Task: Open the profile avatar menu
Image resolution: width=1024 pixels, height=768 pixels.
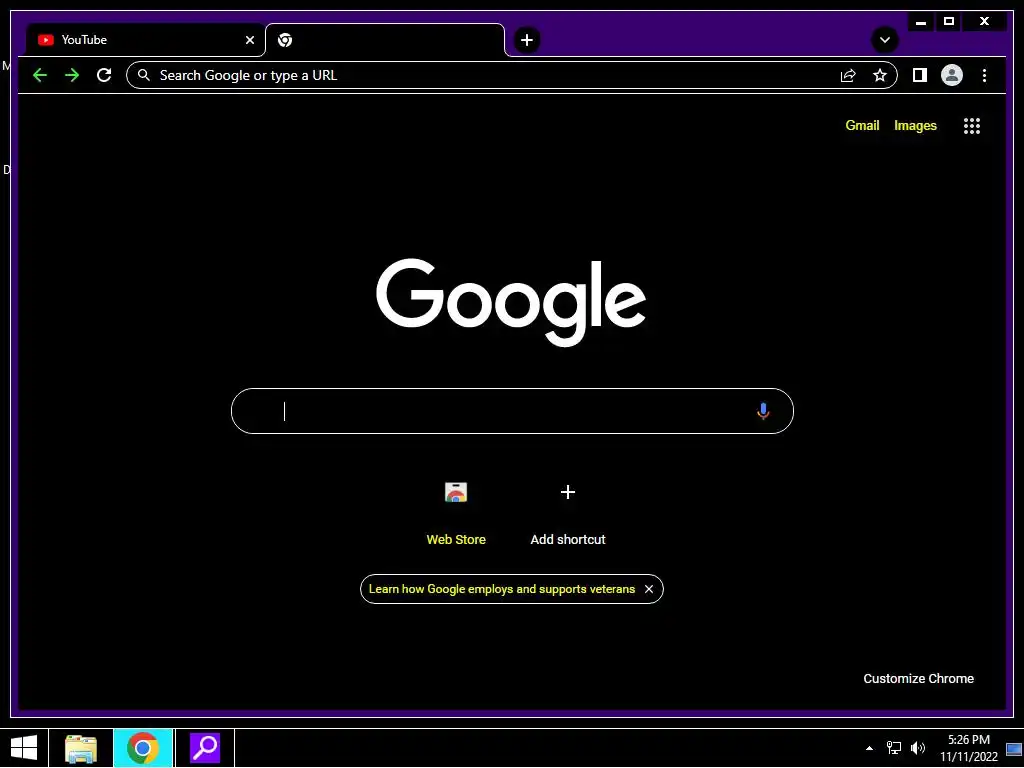Action: click(952, 75)
